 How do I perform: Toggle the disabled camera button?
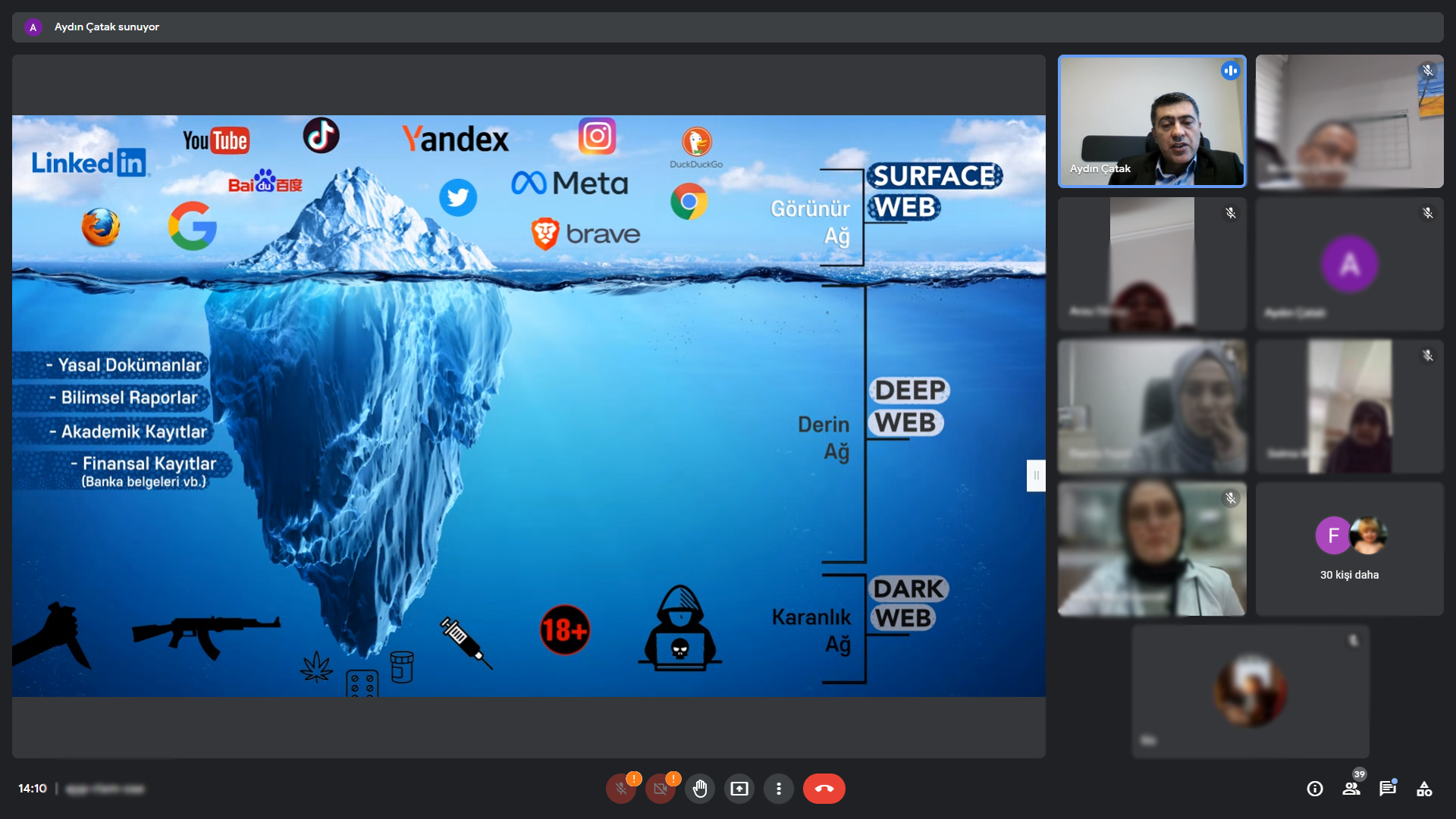pos(661,789)
